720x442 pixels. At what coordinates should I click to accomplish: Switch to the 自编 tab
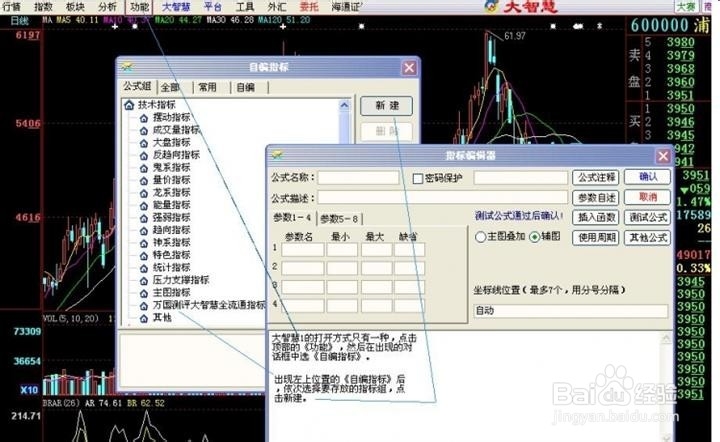tap(246, 87)
